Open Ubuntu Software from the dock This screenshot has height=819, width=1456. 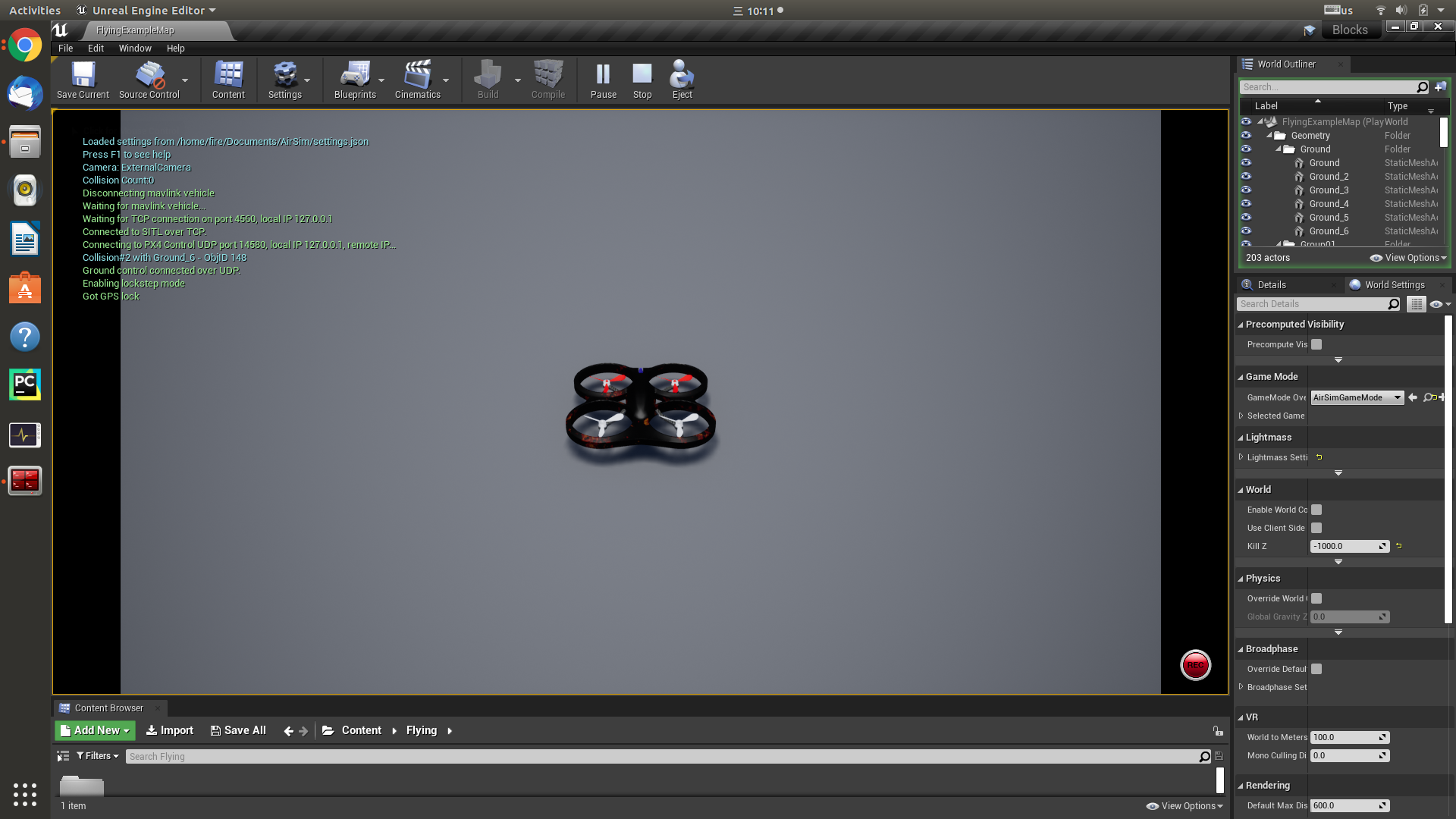coord(25,288)
